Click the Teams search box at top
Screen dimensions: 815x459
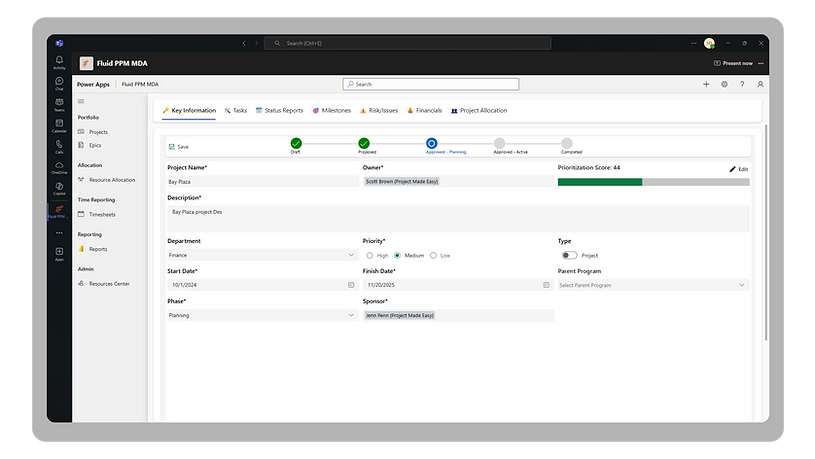pyautogui.click(x=408, y=43)
